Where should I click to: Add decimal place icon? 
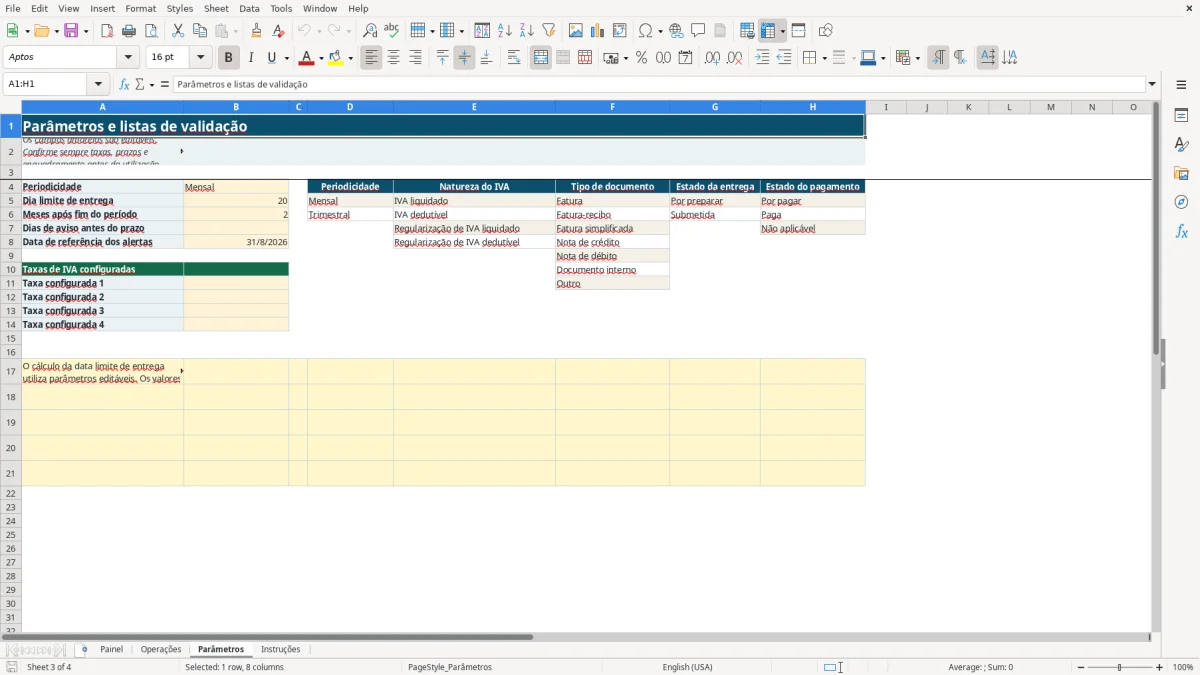pyautogui.click(x=712, y=58)
